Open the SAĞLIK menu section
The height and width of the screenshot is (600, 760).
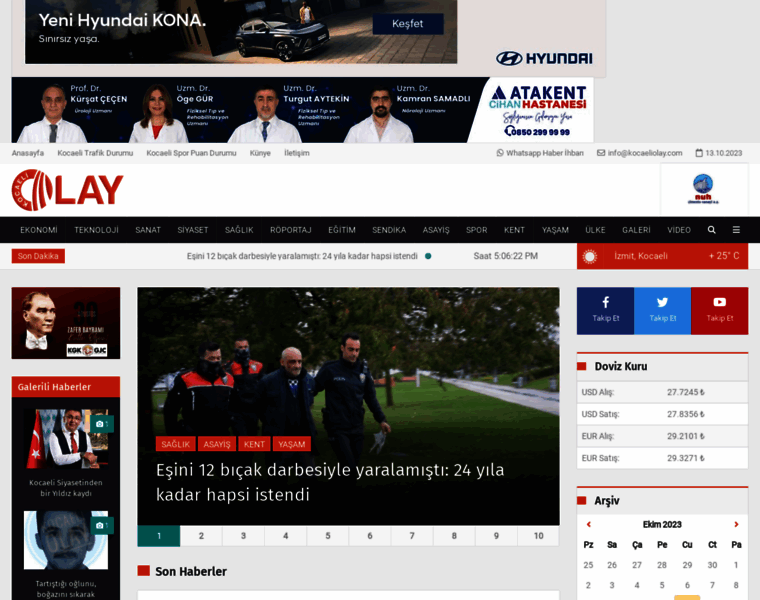point(239,230)
